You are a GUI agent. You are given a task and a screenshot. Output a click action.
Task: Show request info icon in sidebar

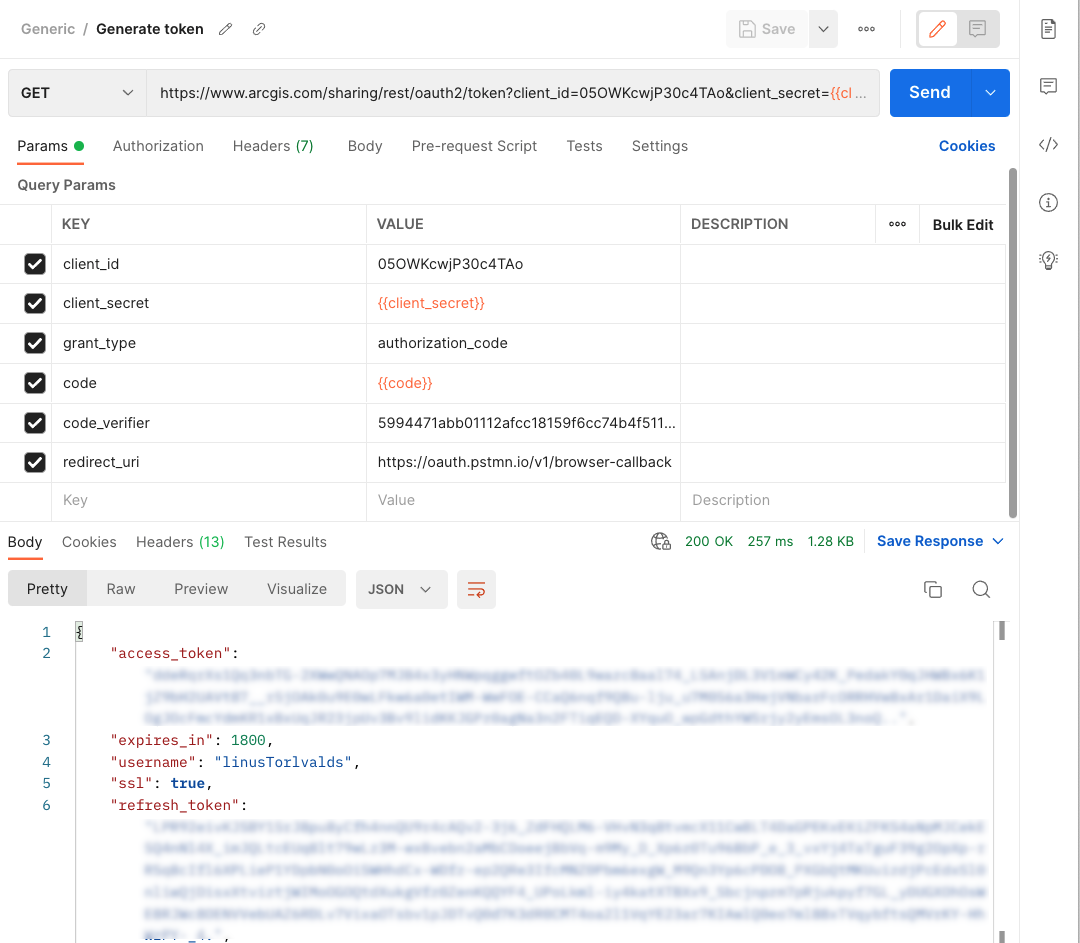point(1048,203)
